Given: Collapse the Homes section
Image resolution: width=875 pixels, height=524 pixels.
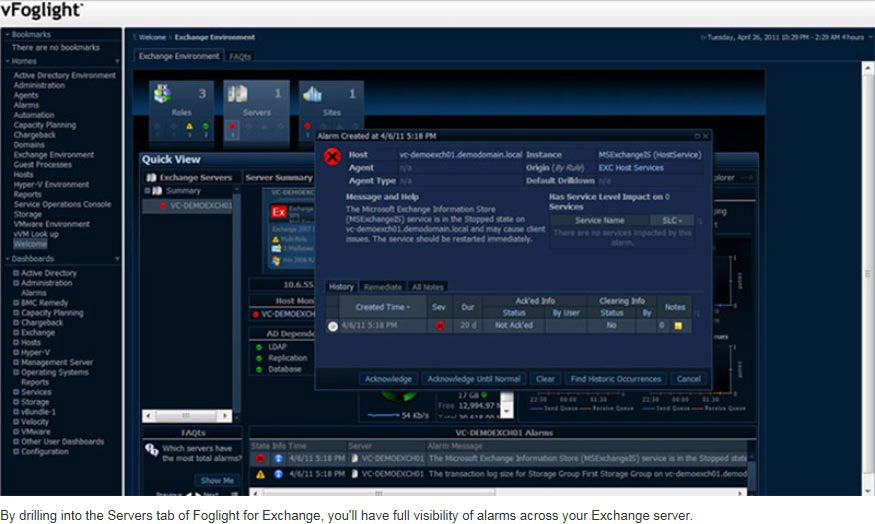Looking at the screenshot, I should pyautogui.click(x=7, y=61).
